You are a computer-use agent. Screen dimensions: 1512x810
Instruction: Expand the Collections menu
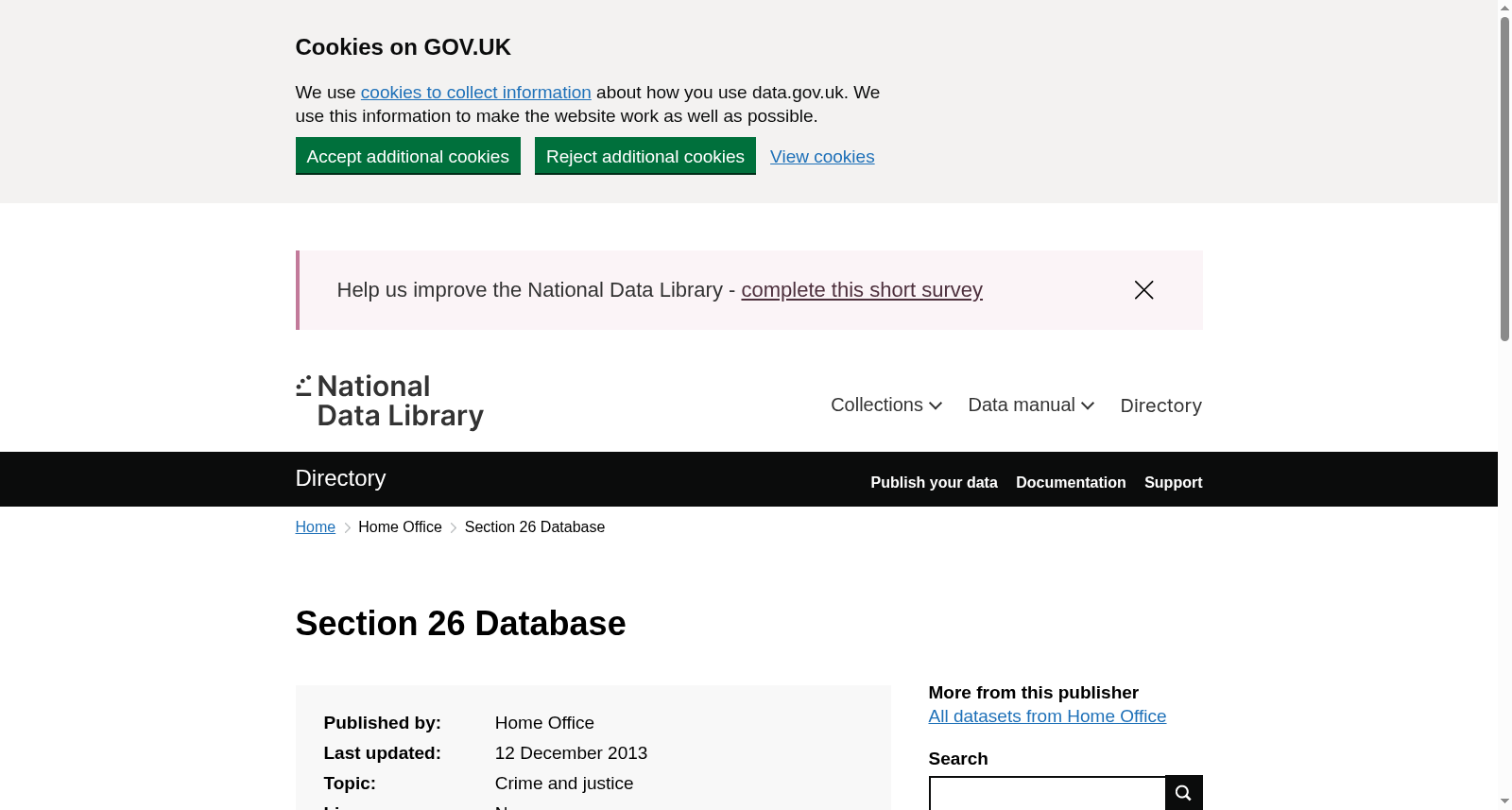pyautogui.click(x=886, y=405)
